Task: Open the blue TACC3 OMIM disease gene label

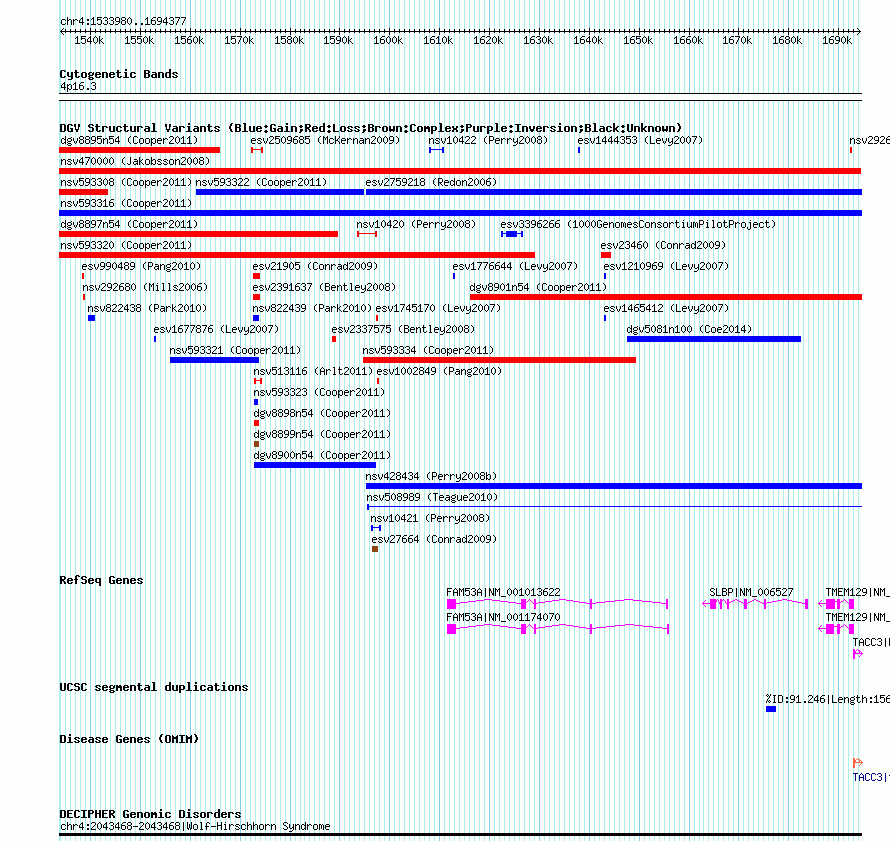Action: click(x=871, y=777)
